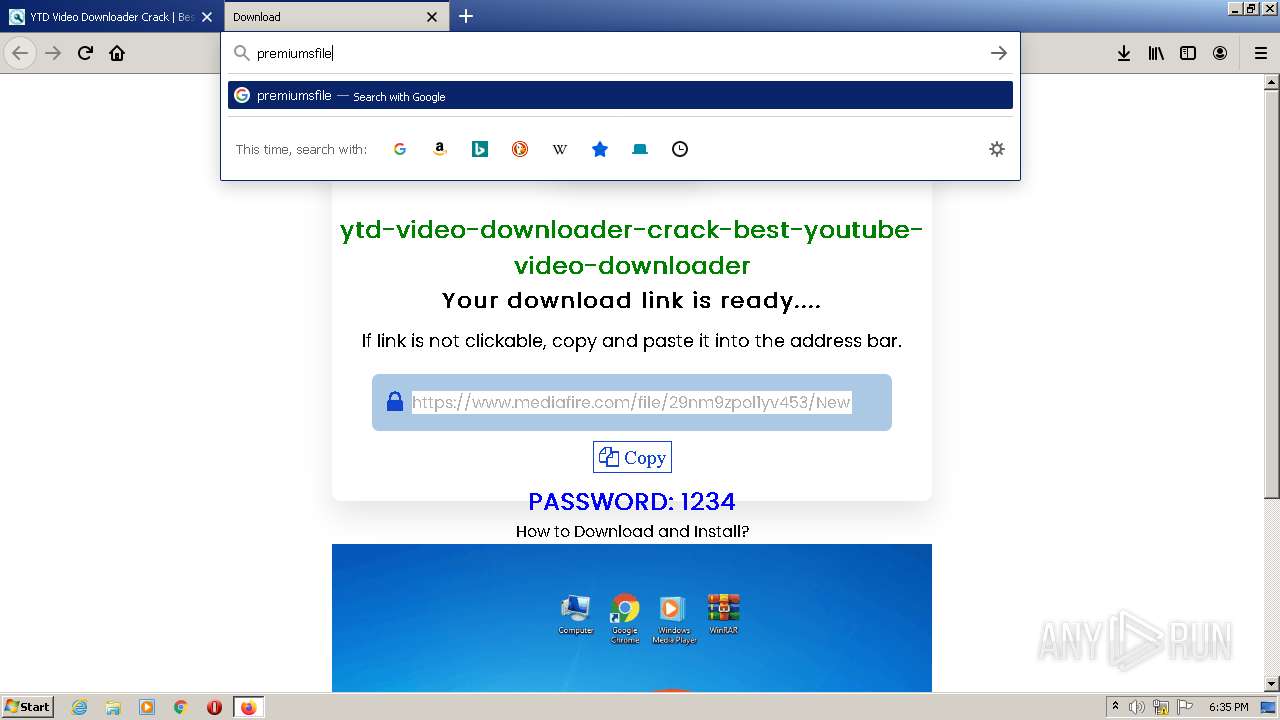Open the Library bookmarks icon
1280x720 pixels.
pos(1156,53)
